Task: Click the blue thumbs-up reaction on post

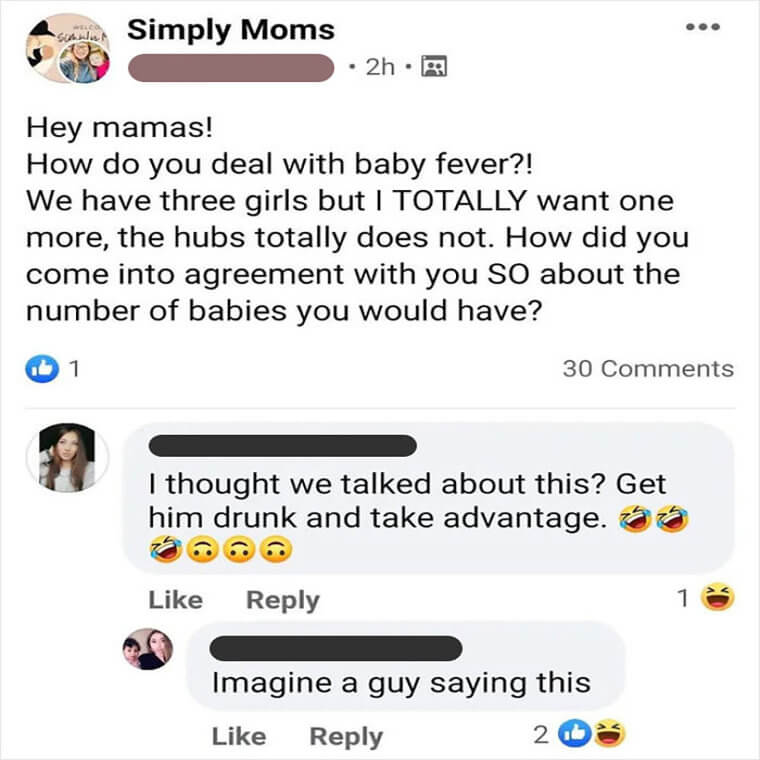Action: click(x=42, y=369)
